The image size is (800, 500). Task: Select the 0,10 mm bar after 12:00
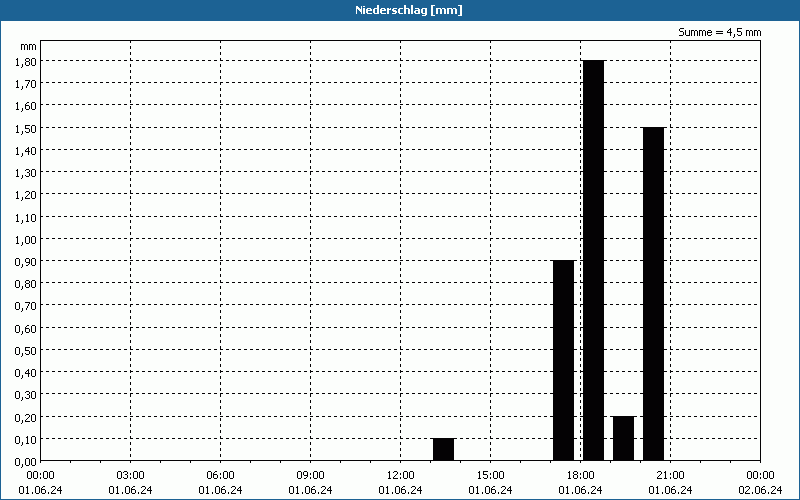point(443,449)
